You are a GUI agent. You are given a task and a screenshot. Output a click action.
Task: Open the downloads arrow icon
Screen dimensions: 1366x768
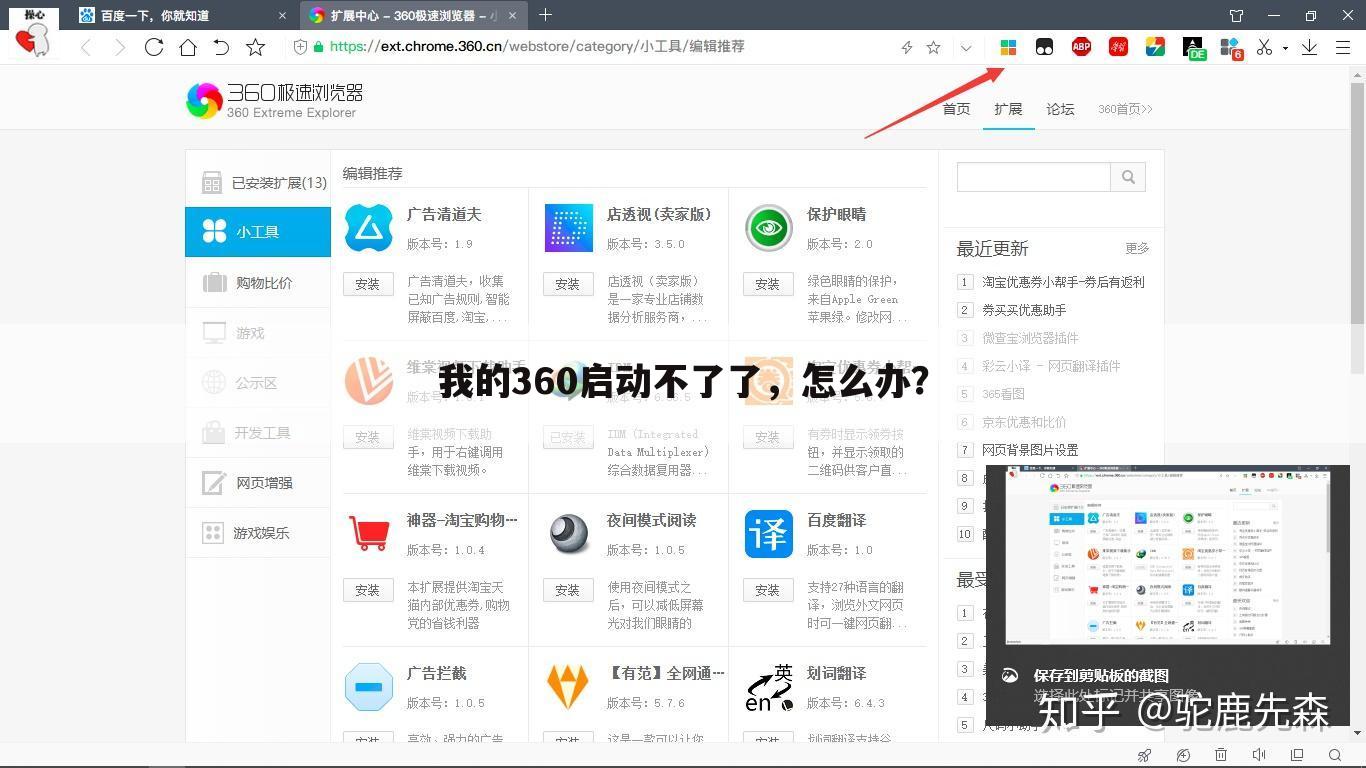tap(1309, 47)
